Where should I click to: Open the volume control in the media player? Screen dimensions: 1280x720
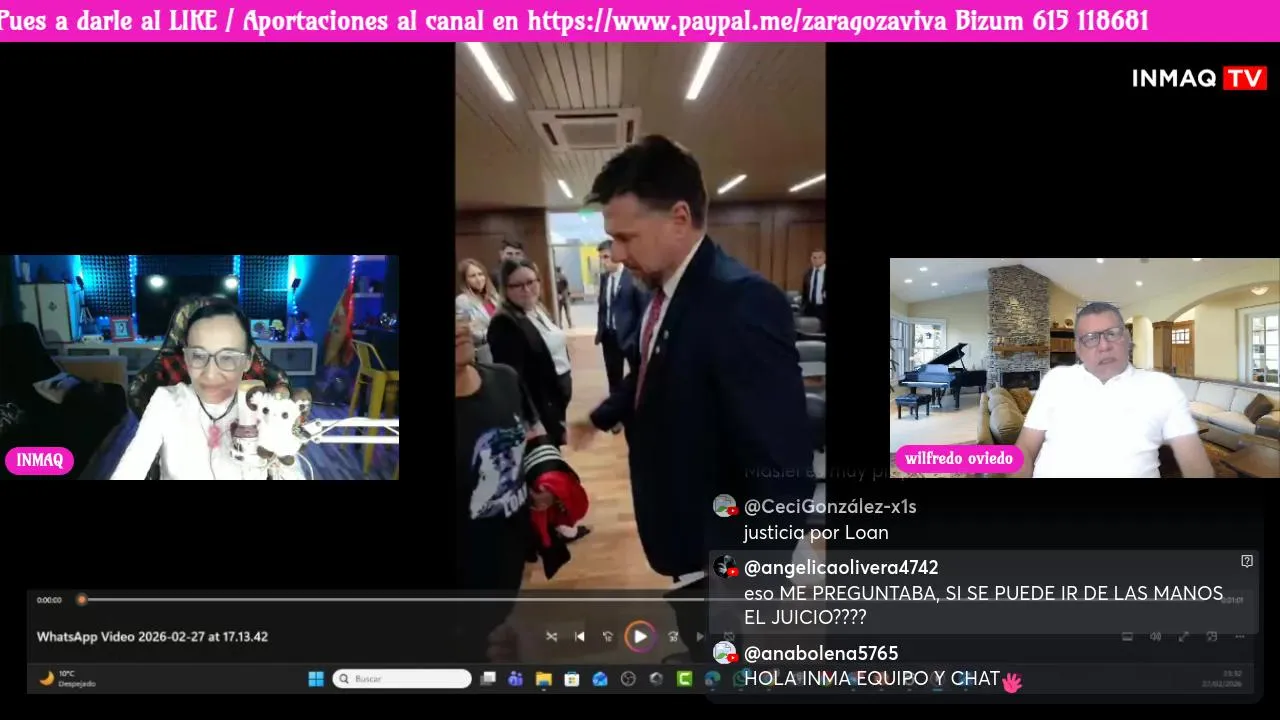(1156, 636)
